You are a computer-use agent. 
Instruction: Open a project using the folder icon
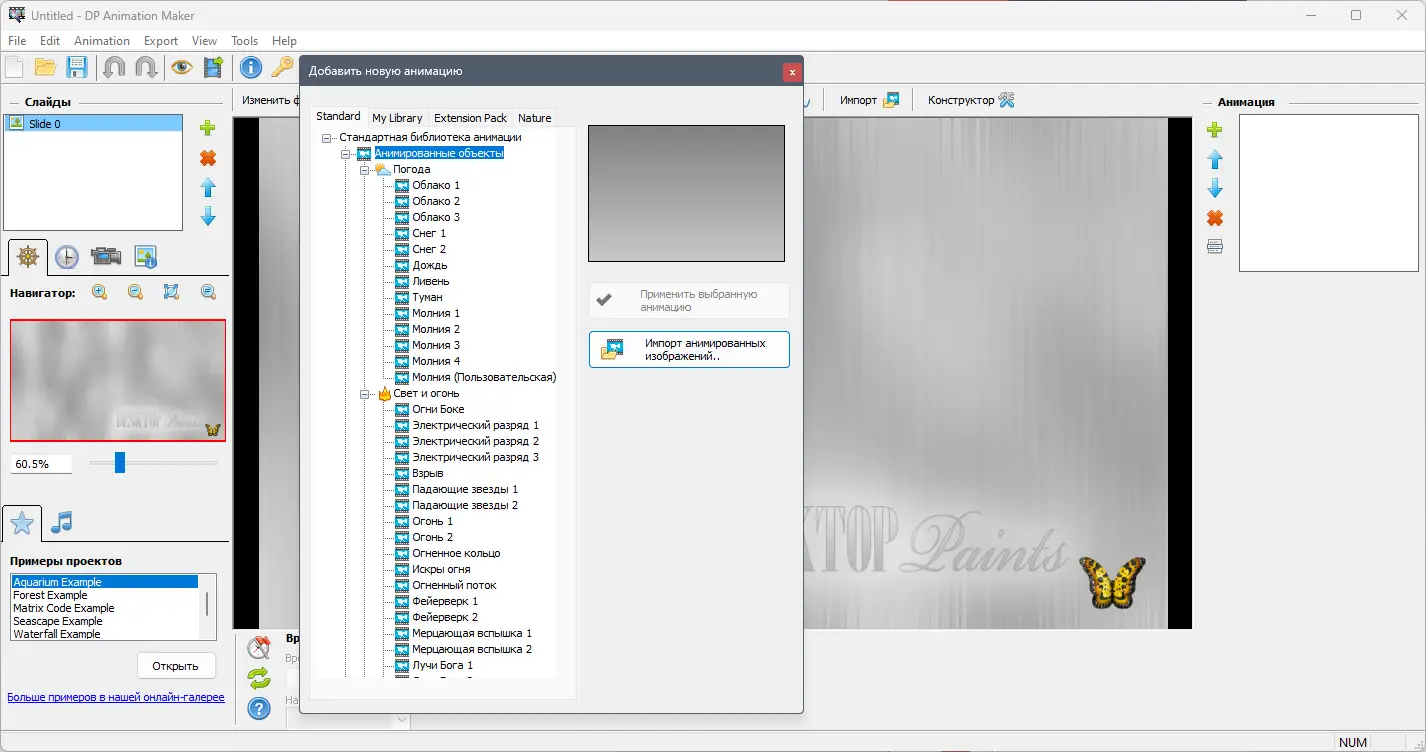coord(45,67)
